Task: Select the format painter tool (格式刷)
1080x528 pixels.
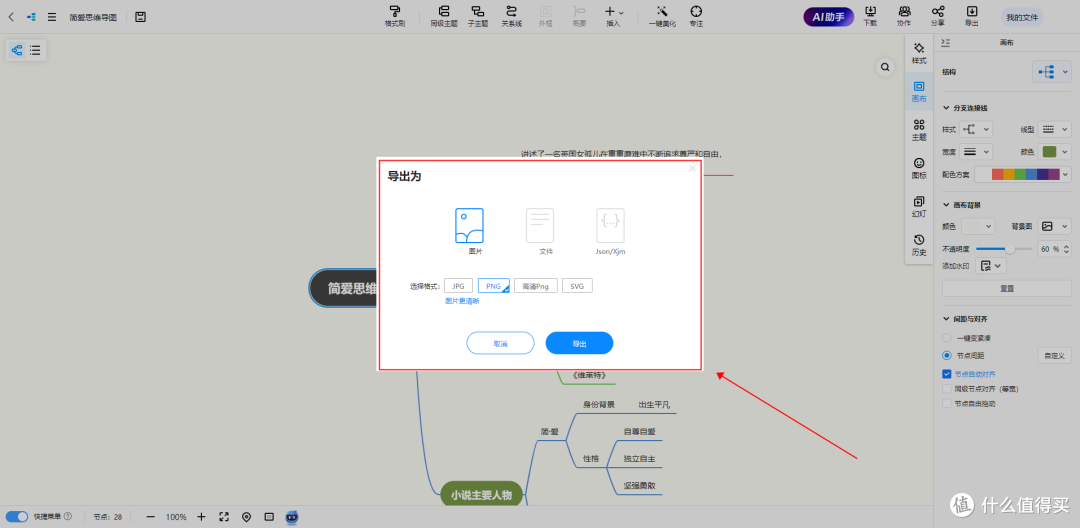Action: coord(395,16)
